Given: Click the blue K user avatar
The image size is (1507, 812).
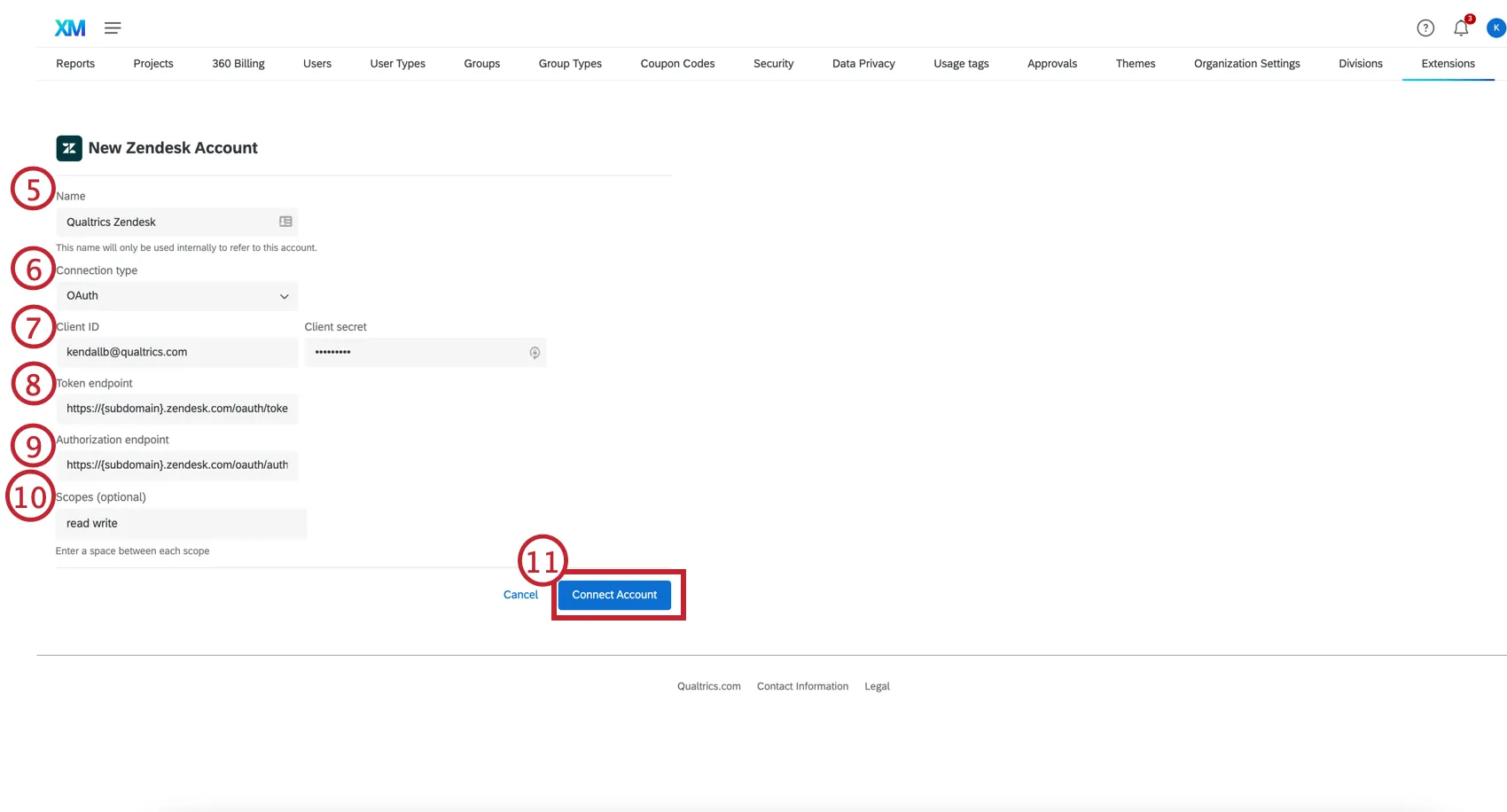Looking at the screenshot, I should [x=1495, y=27].
